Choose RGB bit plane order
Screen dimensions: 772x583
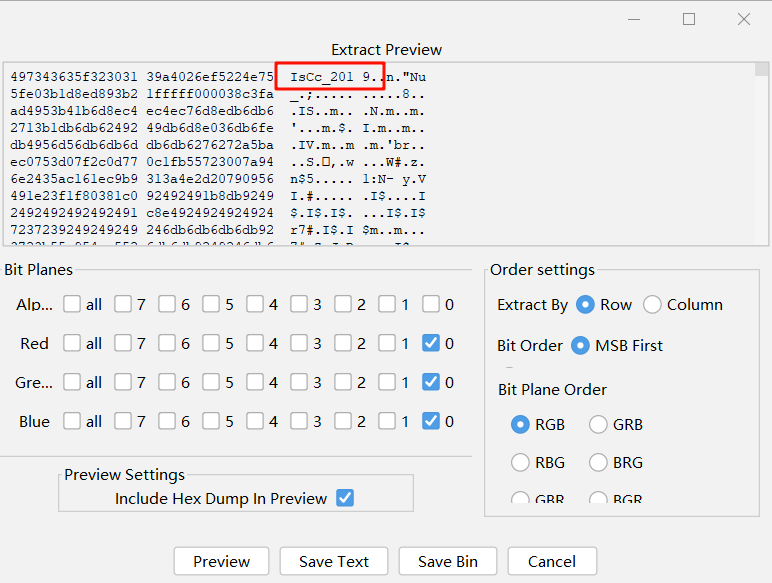520,424
